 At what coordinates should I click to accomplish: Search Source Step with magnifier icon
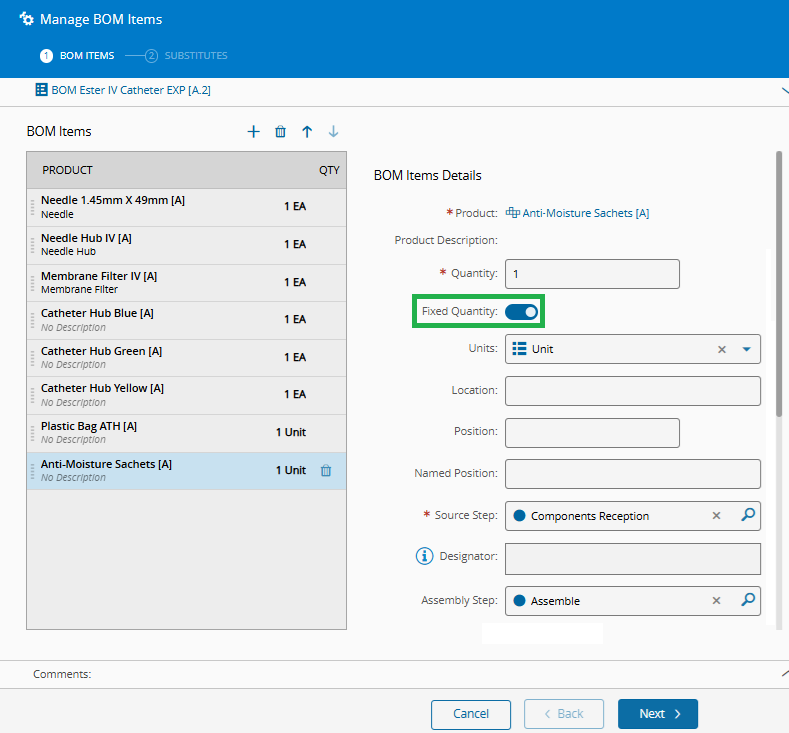(747, 515)
